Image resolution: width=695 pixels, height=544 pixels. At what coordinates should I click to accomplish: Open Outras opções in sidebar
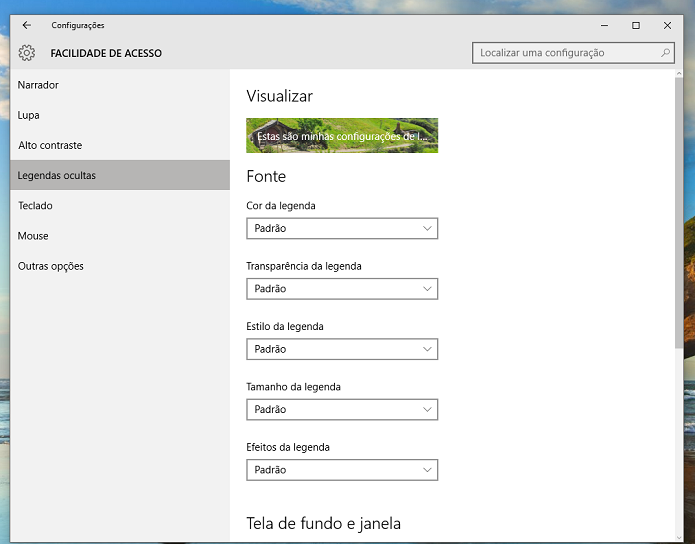click(x=120, y=266)
